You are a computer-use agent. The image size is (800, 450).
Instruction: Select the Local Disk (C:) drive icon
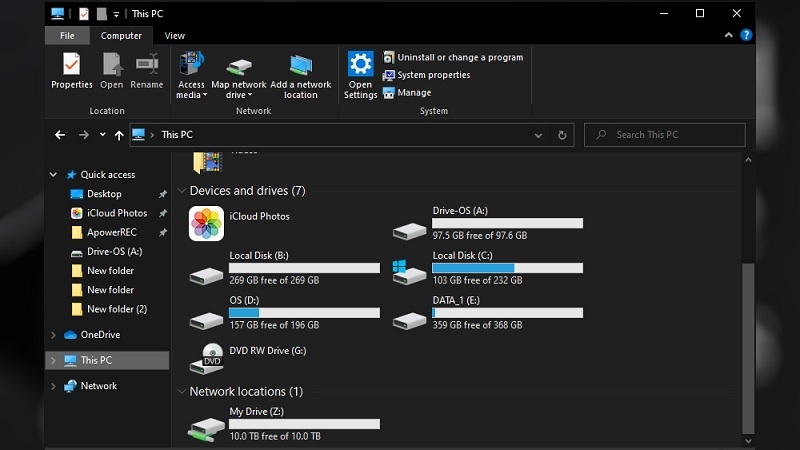[x=409, y=272]
